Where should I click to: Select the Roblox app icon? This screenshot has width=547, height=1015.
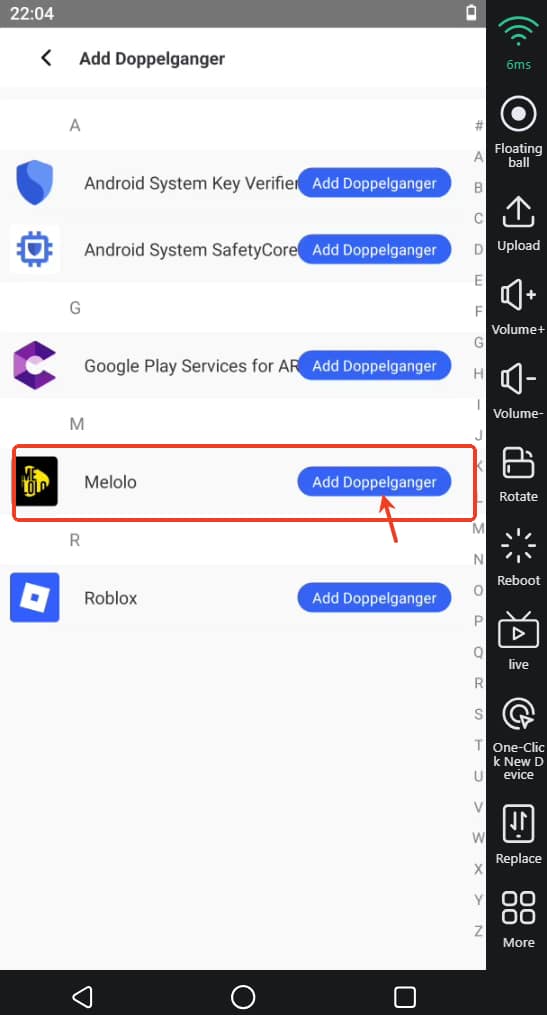coord(34,597)
